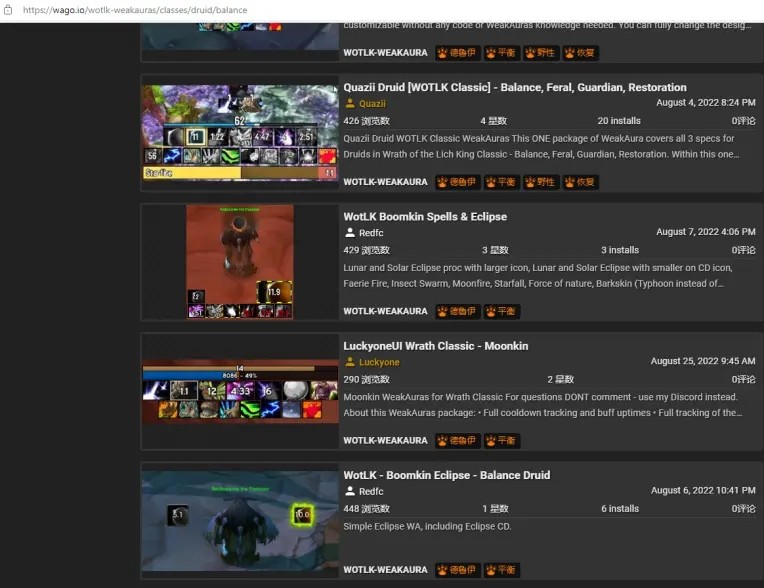Click the user icon beside Luckyone author name
Image resolution: width=764 pixels, height=588 pixels.
[x=350, y=362]
